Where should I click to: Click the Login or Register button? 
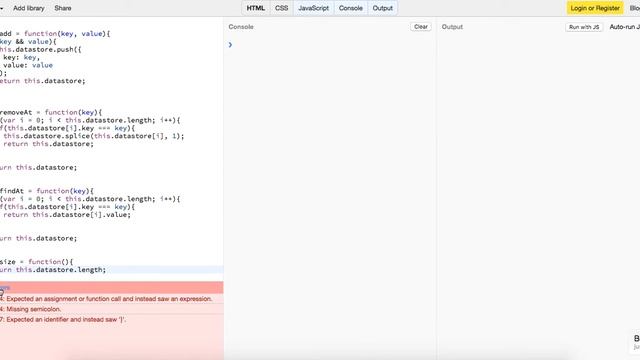click(595, 8)
